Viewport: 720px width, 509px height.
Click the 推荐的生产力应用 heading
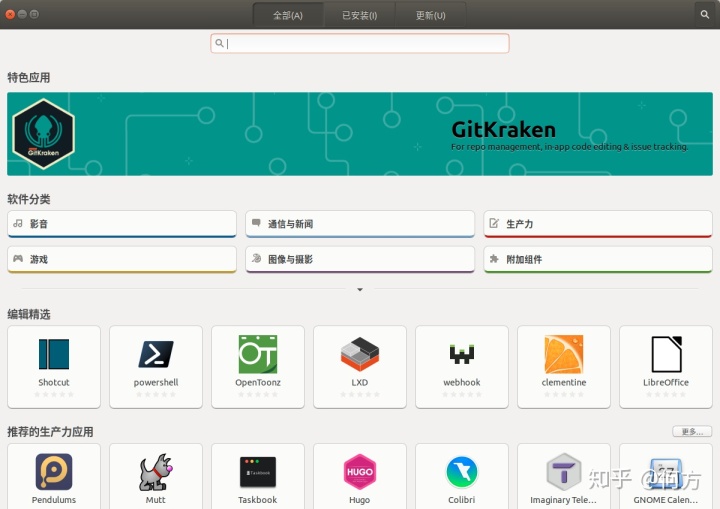[x=50, y=432]
